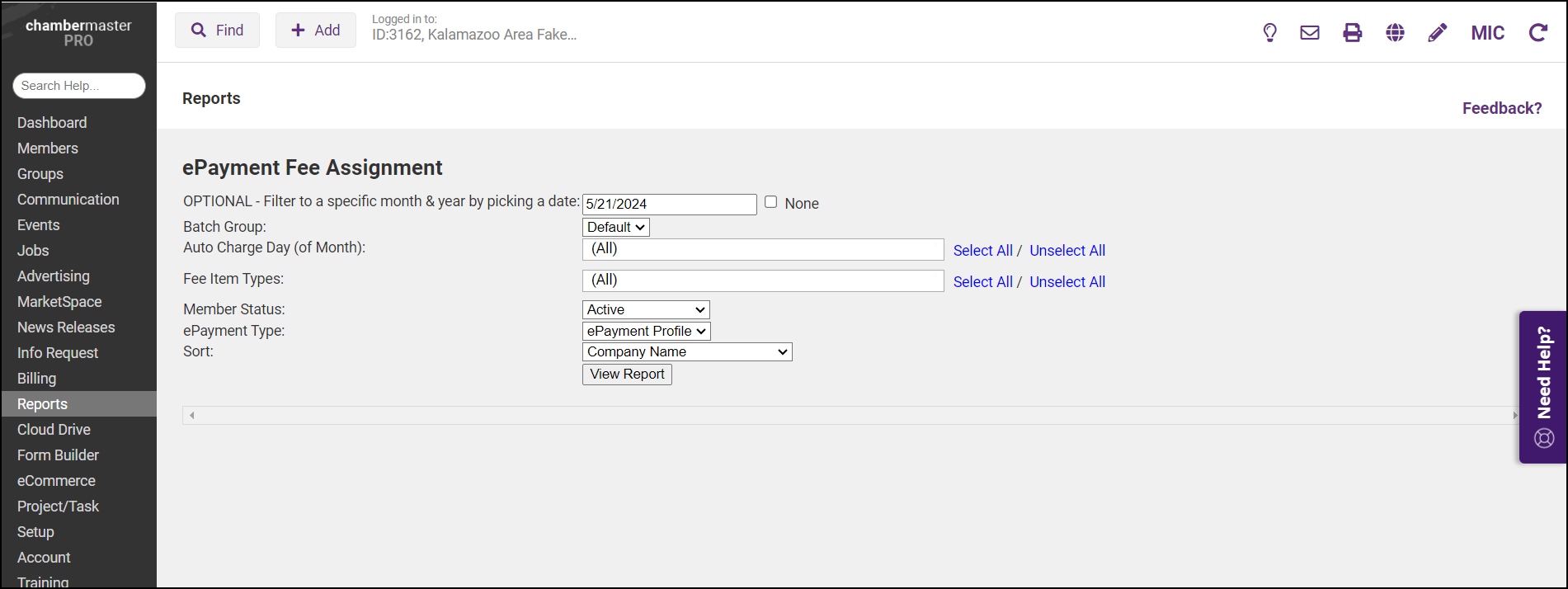Toggle the None date checkbox

770,202
